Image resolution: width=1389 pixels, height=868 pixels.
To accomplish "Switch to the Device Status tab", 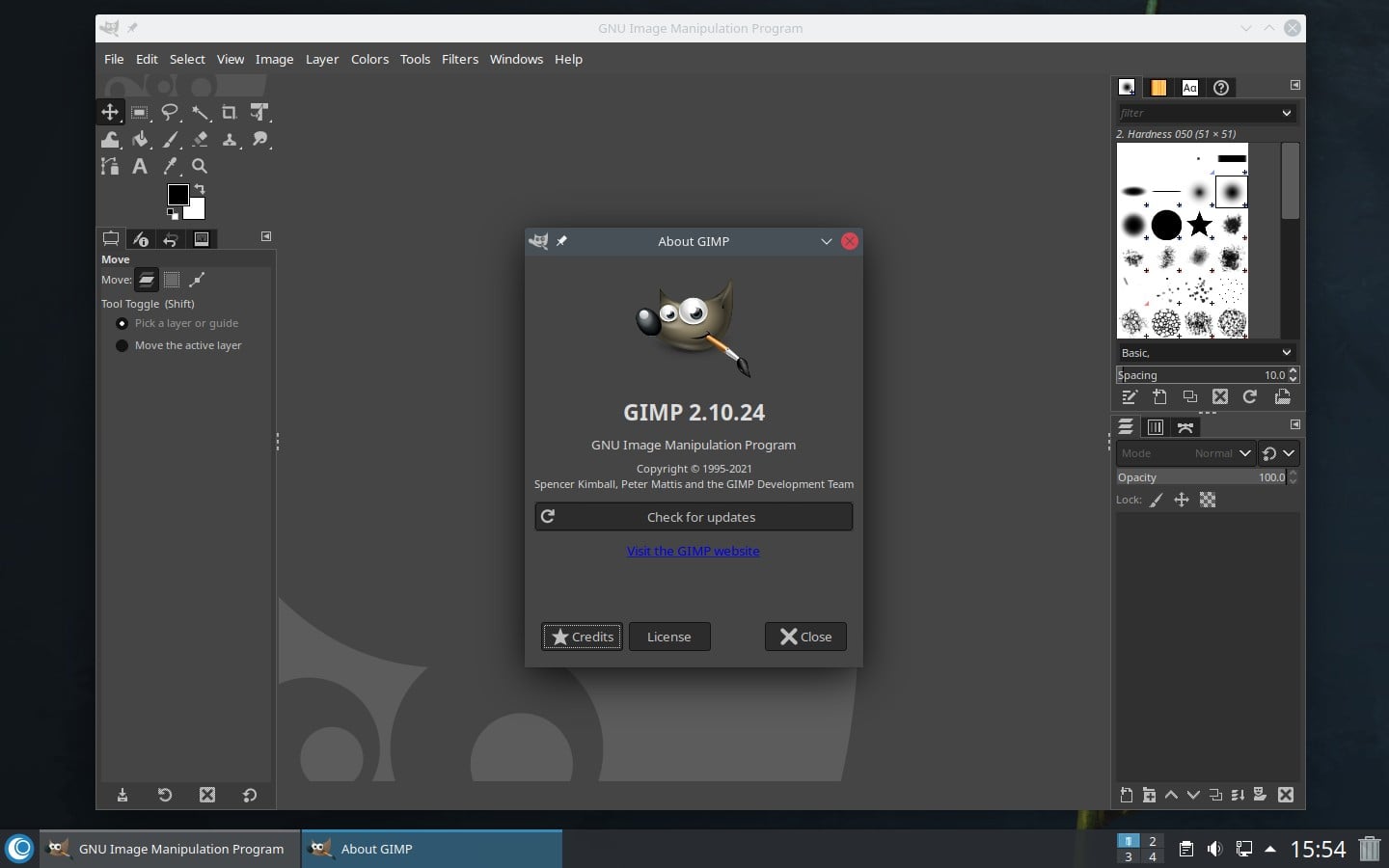I will [141, 238].
